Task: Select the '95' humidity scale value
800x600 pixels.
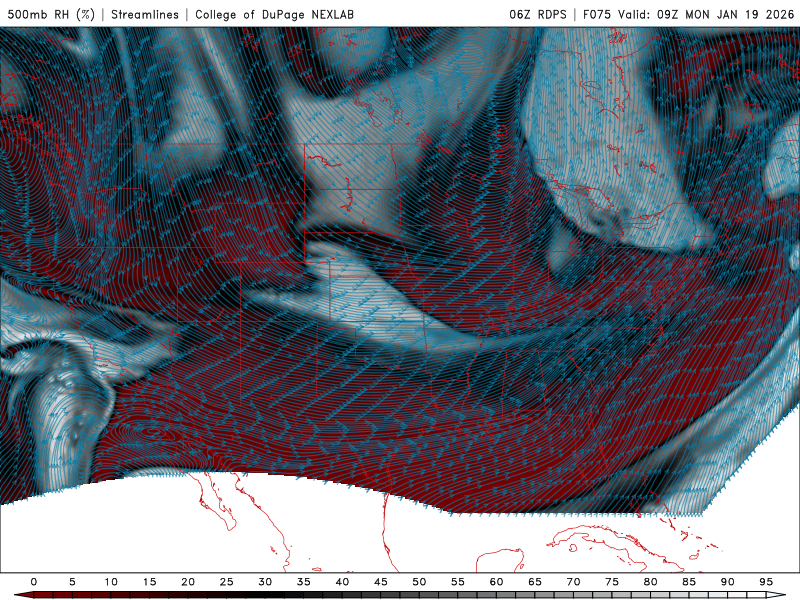Action: [766, 582]
